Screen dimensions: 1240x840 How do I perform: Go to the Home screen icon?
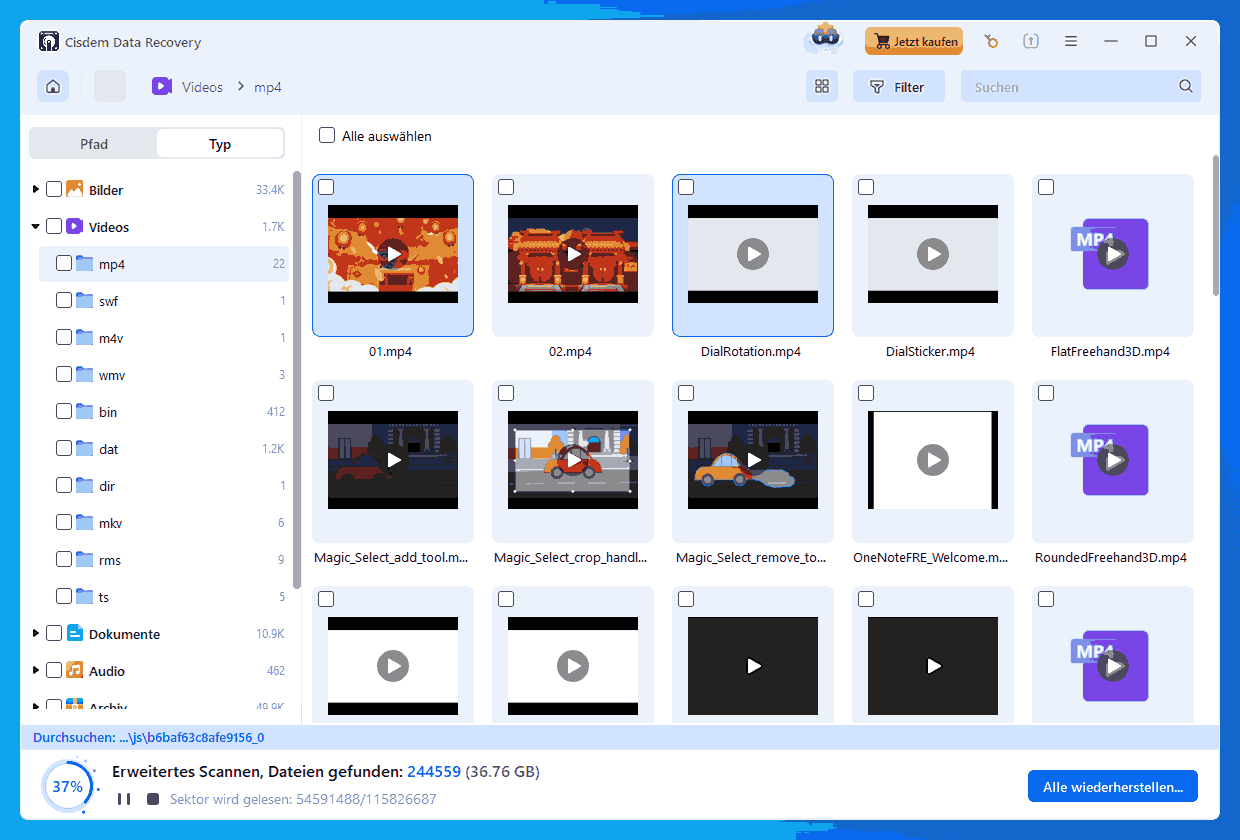53,87
